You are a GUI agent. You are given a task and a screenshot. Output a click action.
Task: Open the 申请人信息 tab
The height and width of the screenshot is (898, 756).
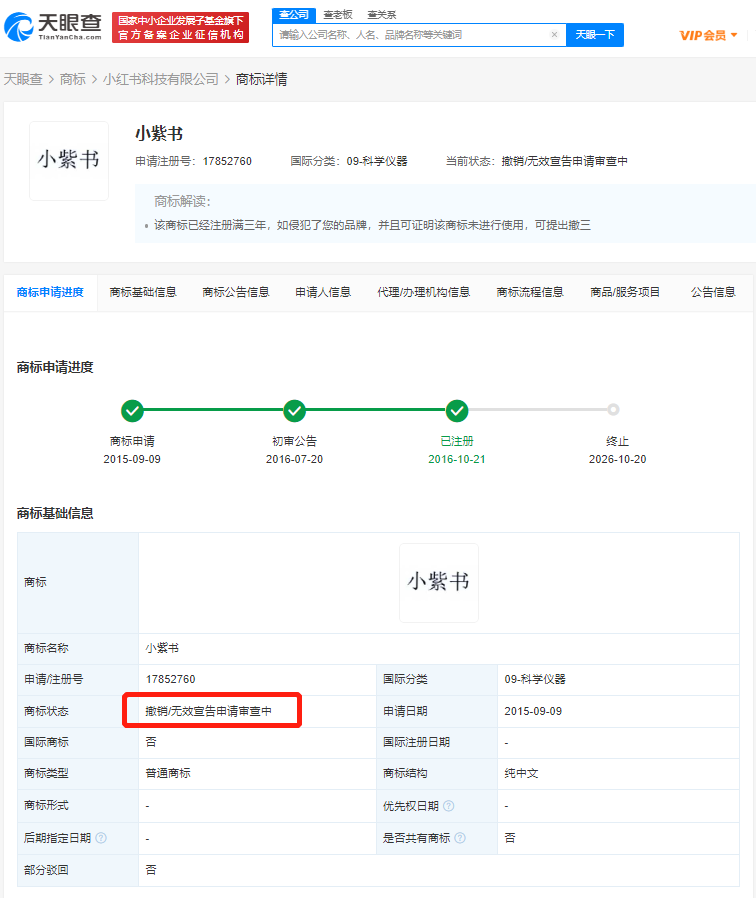323,293
